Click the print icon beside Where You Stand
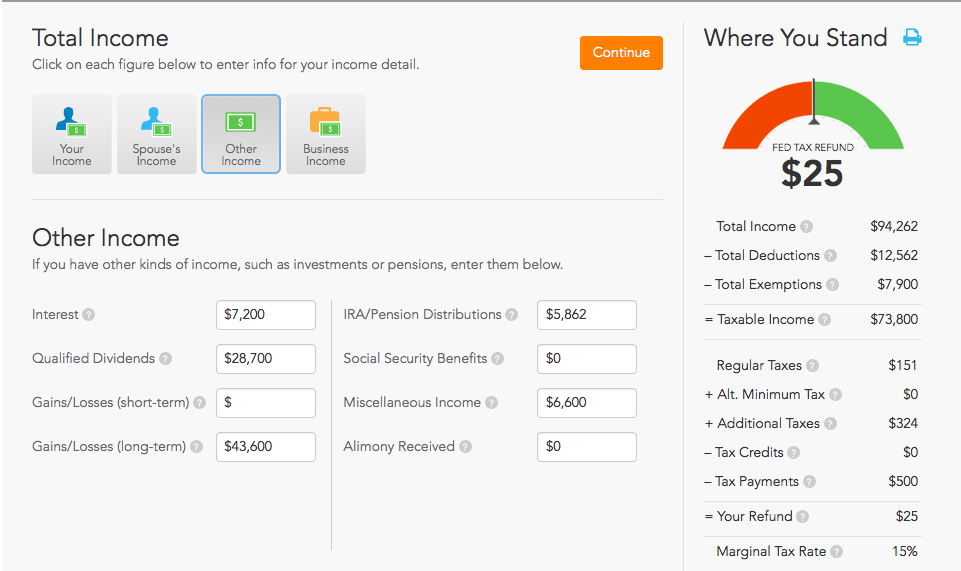The image size is (961, 571). (x=912, y=38)
